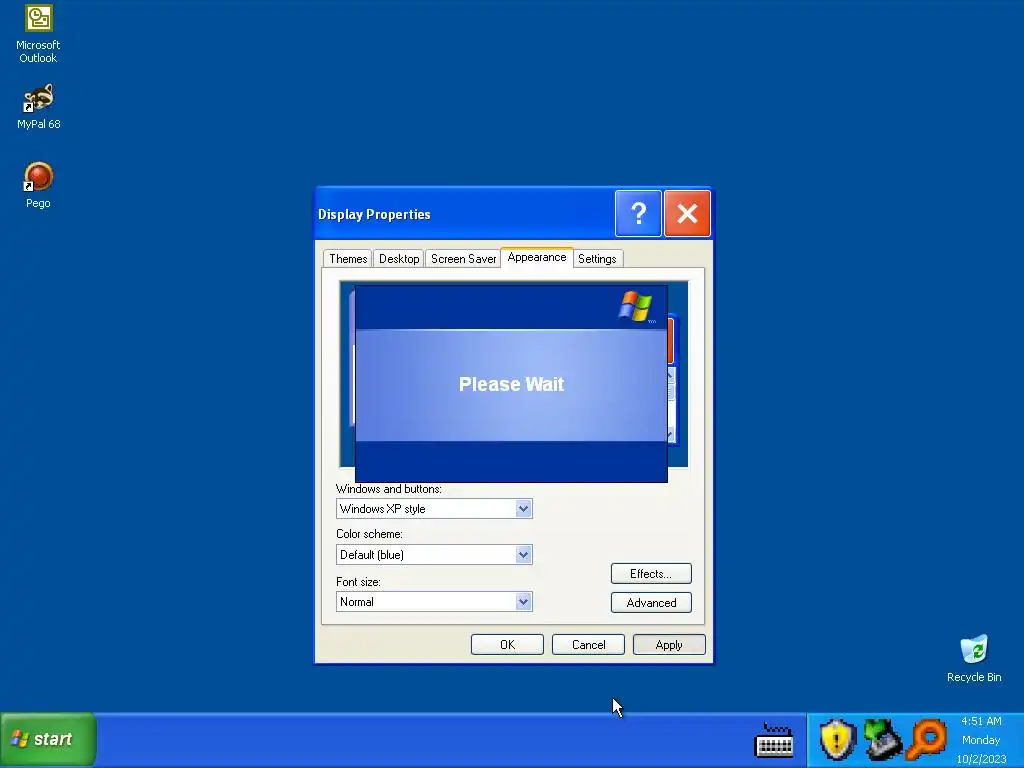This screenshot has height=768, width=1024.
Task: Select the Appearance tab
Action: pyautogui.click(x=537, y=257)
